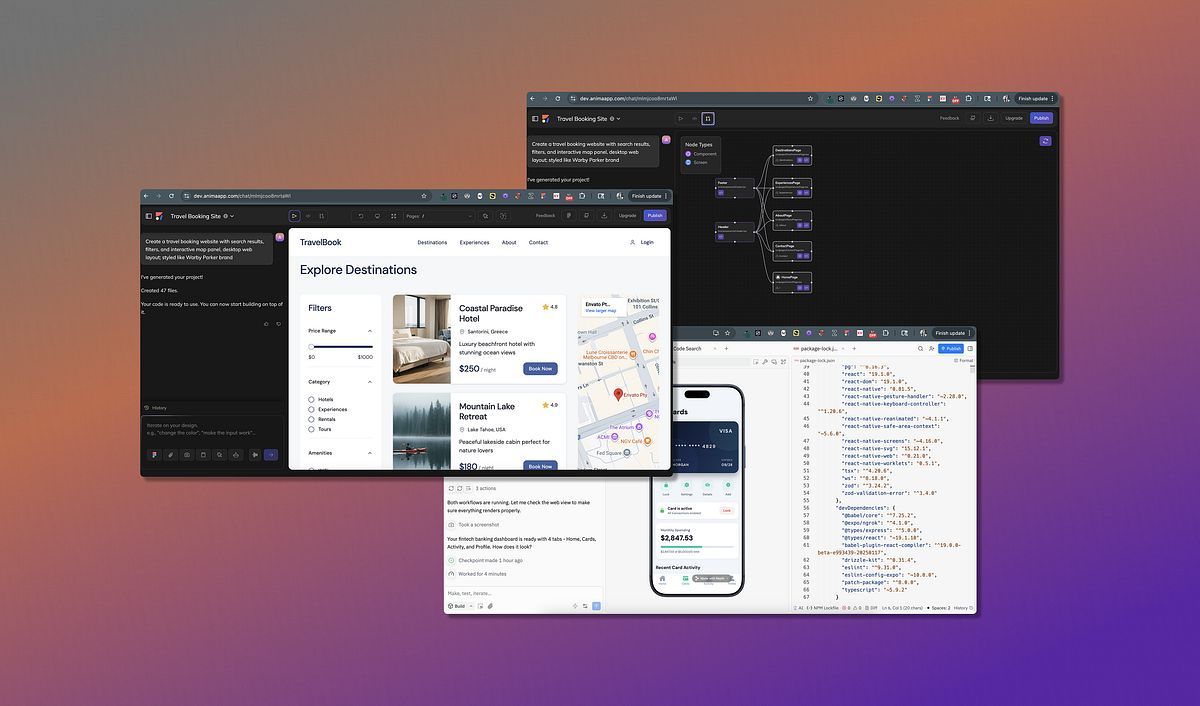Click the DestinationsPage node in the graph
Screen dimensions: 1200x706
click(x=793, y=154)
